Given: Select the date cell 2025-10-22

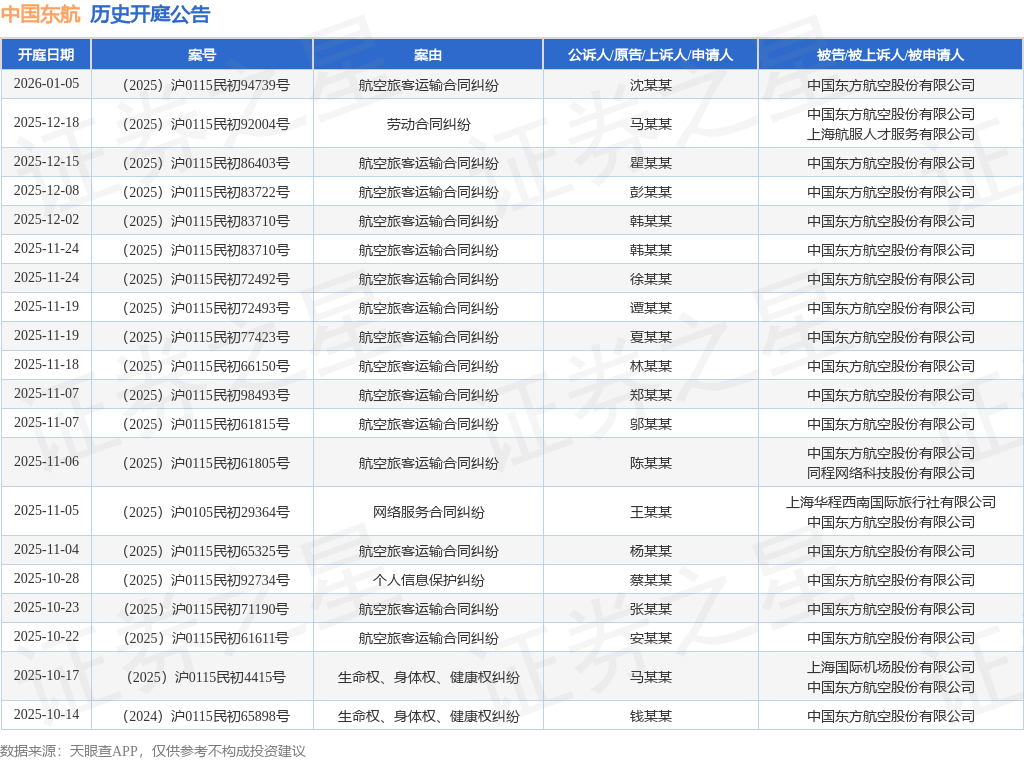Looking at the screenshot, I should (46, 637).
